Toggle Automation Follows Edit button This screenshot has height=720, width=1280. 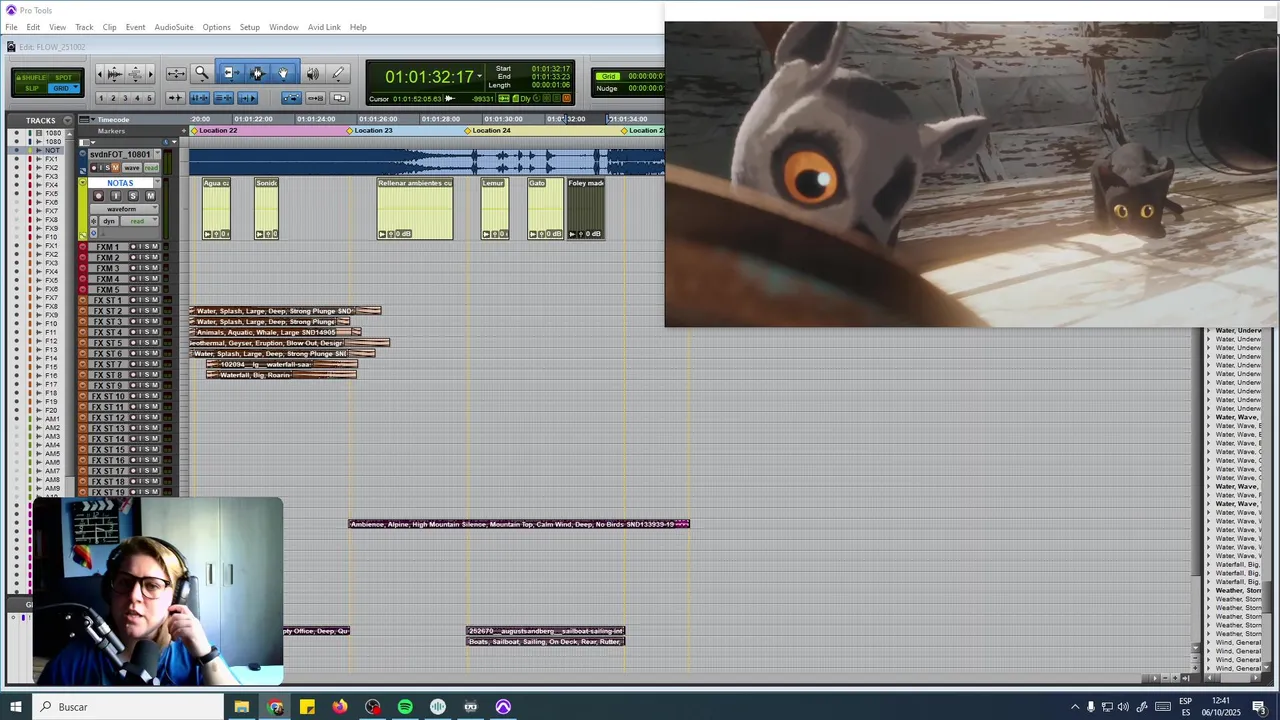coord(292,98)
